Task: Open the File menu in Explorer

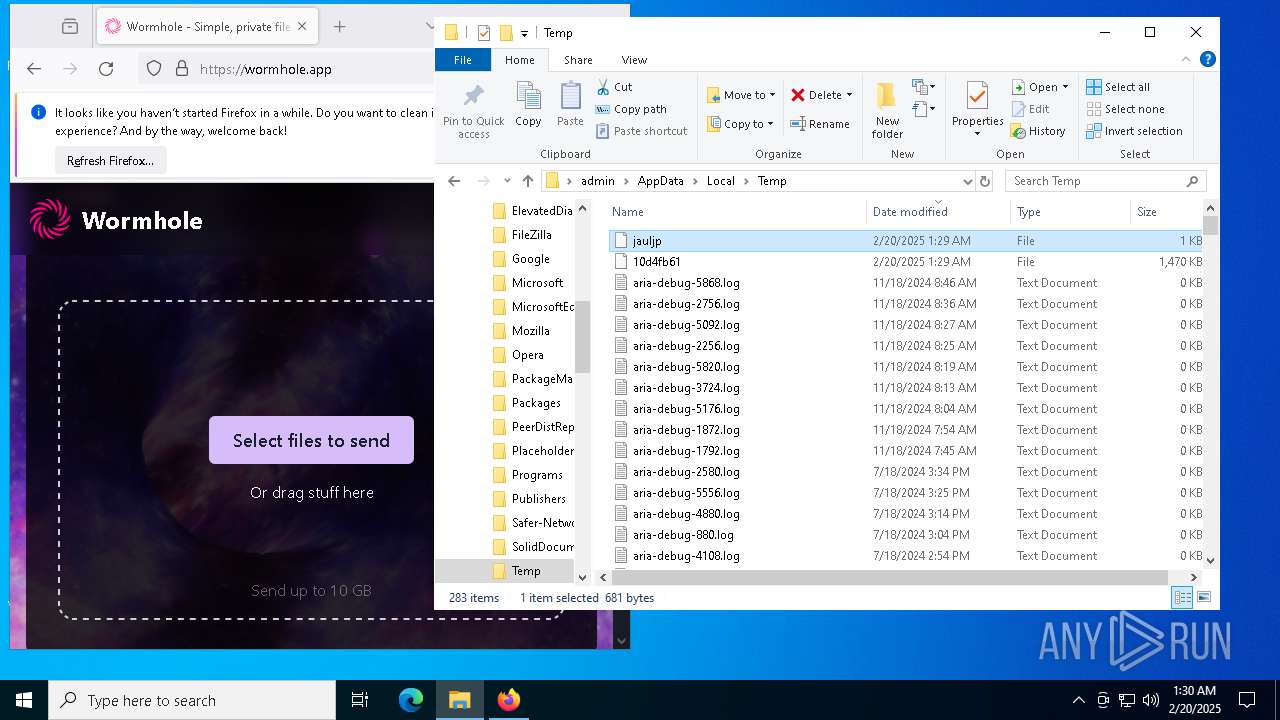Action: click(462, 60)
